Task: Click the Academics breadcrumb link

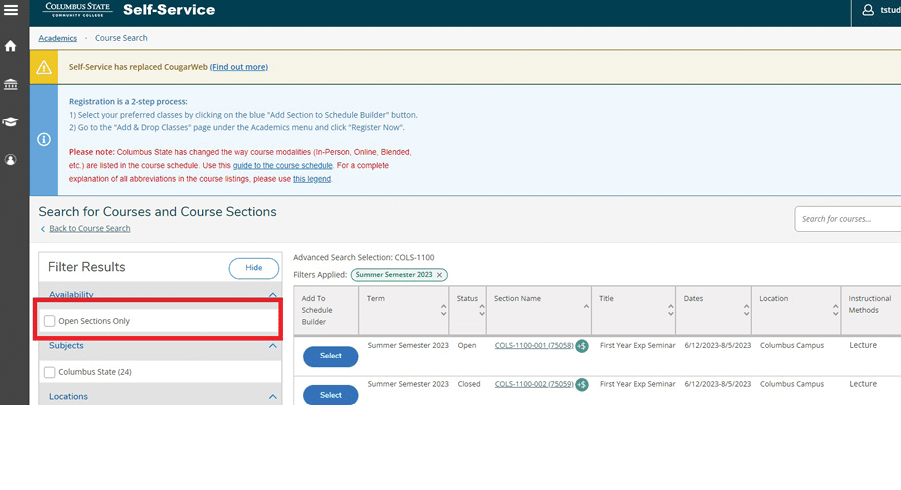Action: 57,38
